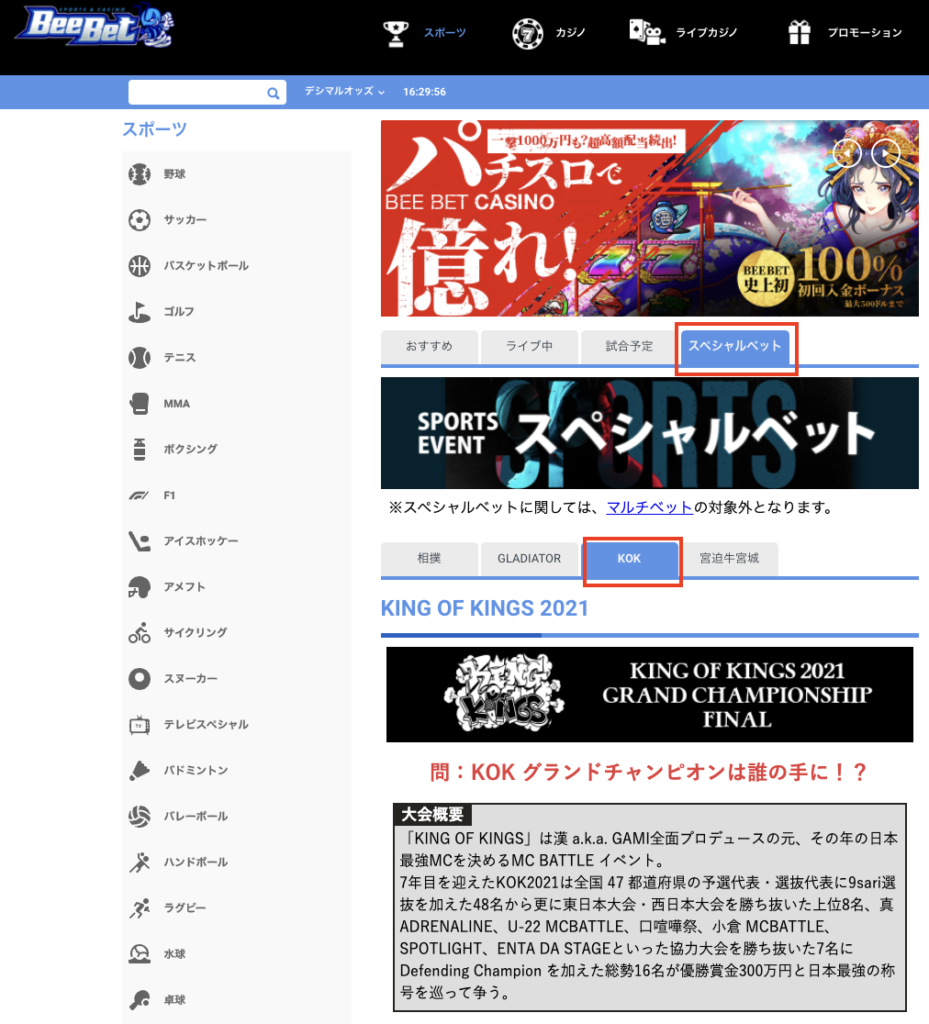Click the casino chip icon
This screenshot has height=1024, width=929.
tap(527, 34)
